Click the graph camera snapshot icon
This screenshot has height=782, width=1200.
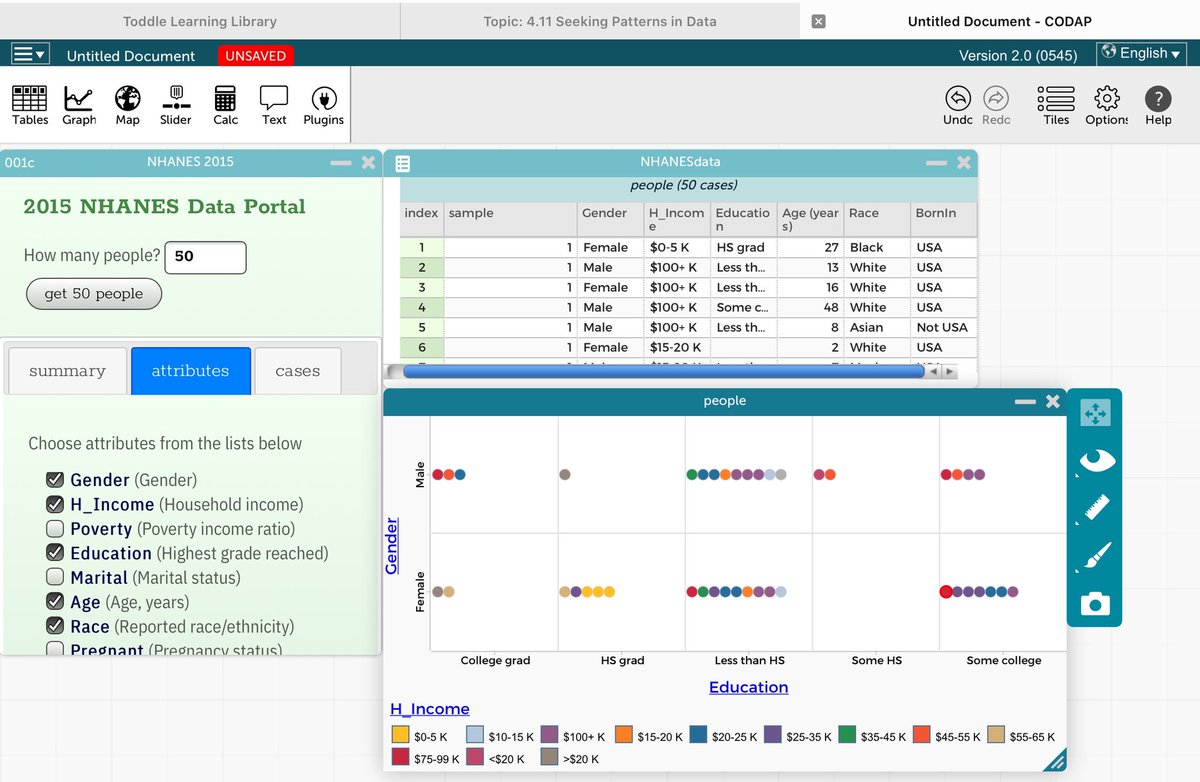pyautogui.click(x=1095, y=604)
